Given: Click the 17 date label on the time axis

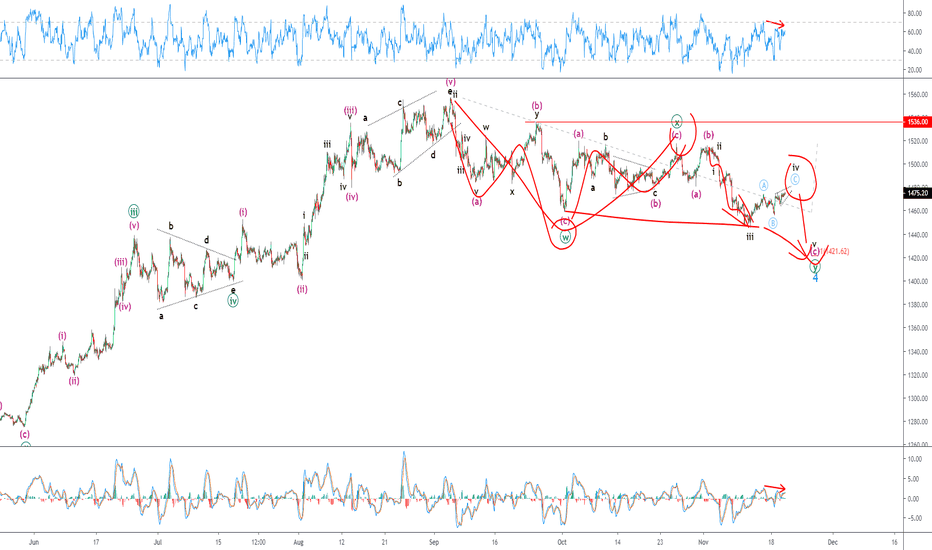Looking at the screenshot, I should (96, 542).
